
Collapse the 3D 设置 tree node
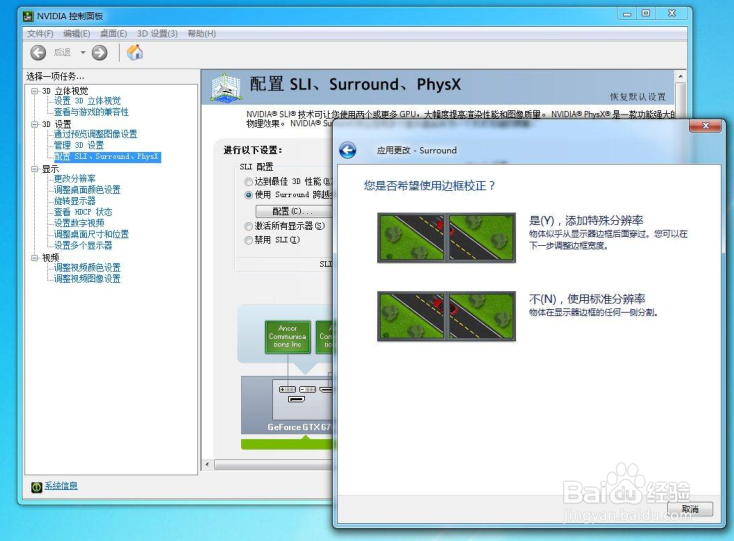pyautogui.click(x=35, y=124)
